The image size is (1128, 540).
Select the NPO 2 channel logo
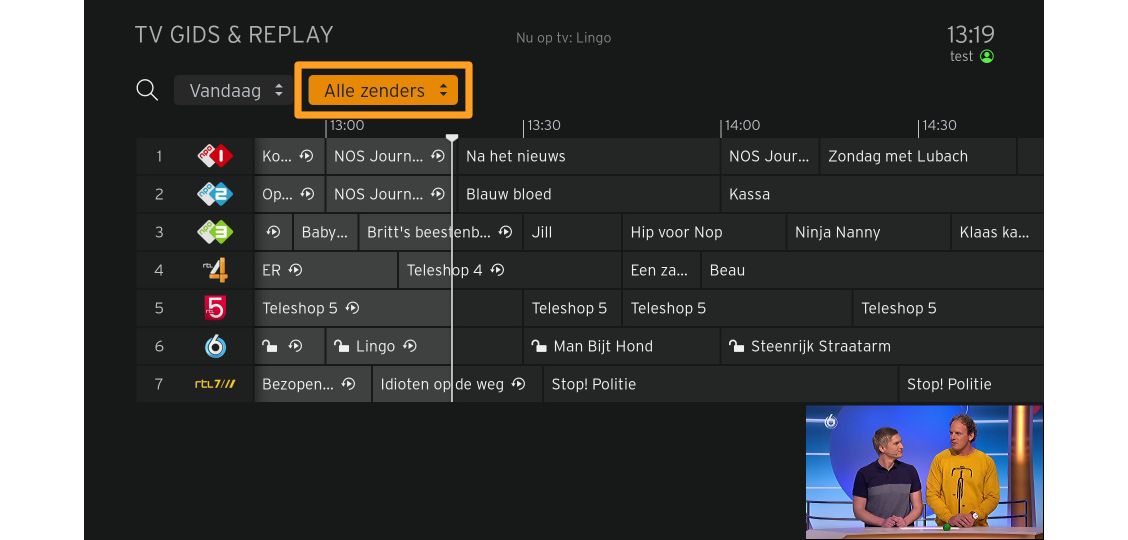214,194
